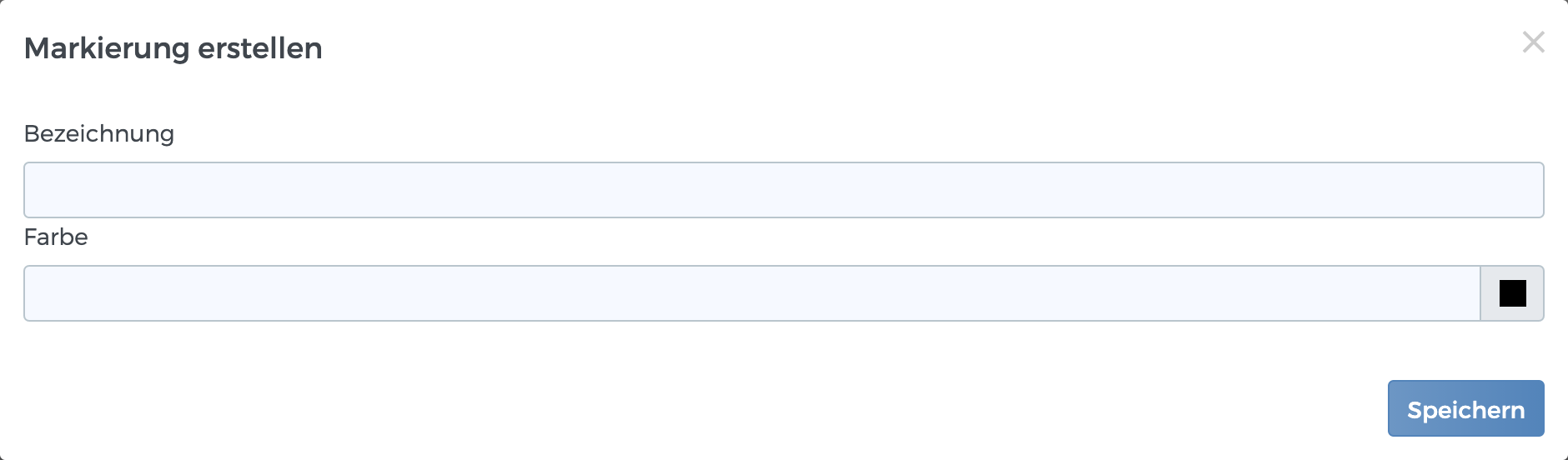Screen dimensions: 1568x460
Task: Save the new Markierung
Action: point(1465,409)
